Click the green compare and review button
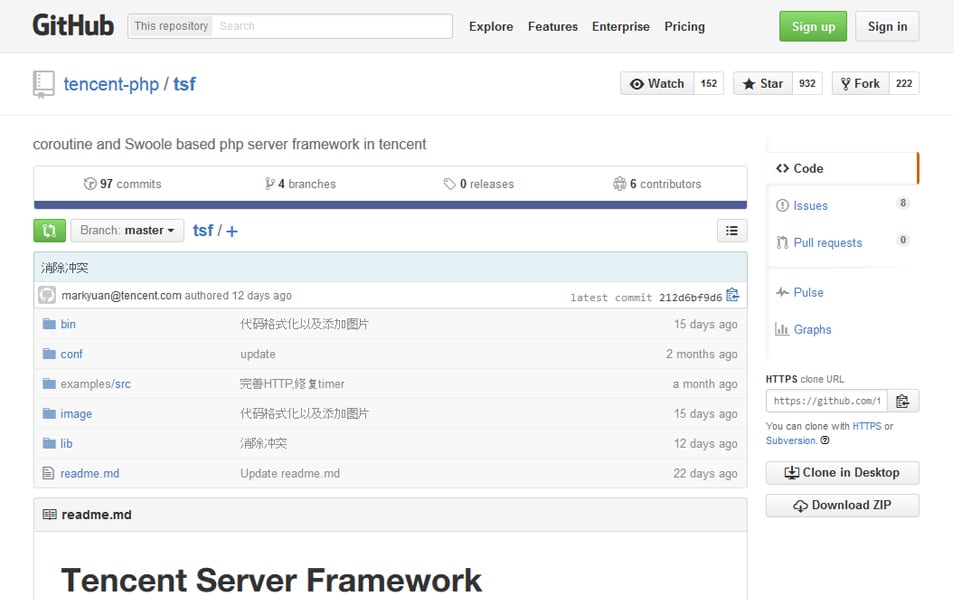The height and width of the screenshot is (600, 954). coord(49,231)
